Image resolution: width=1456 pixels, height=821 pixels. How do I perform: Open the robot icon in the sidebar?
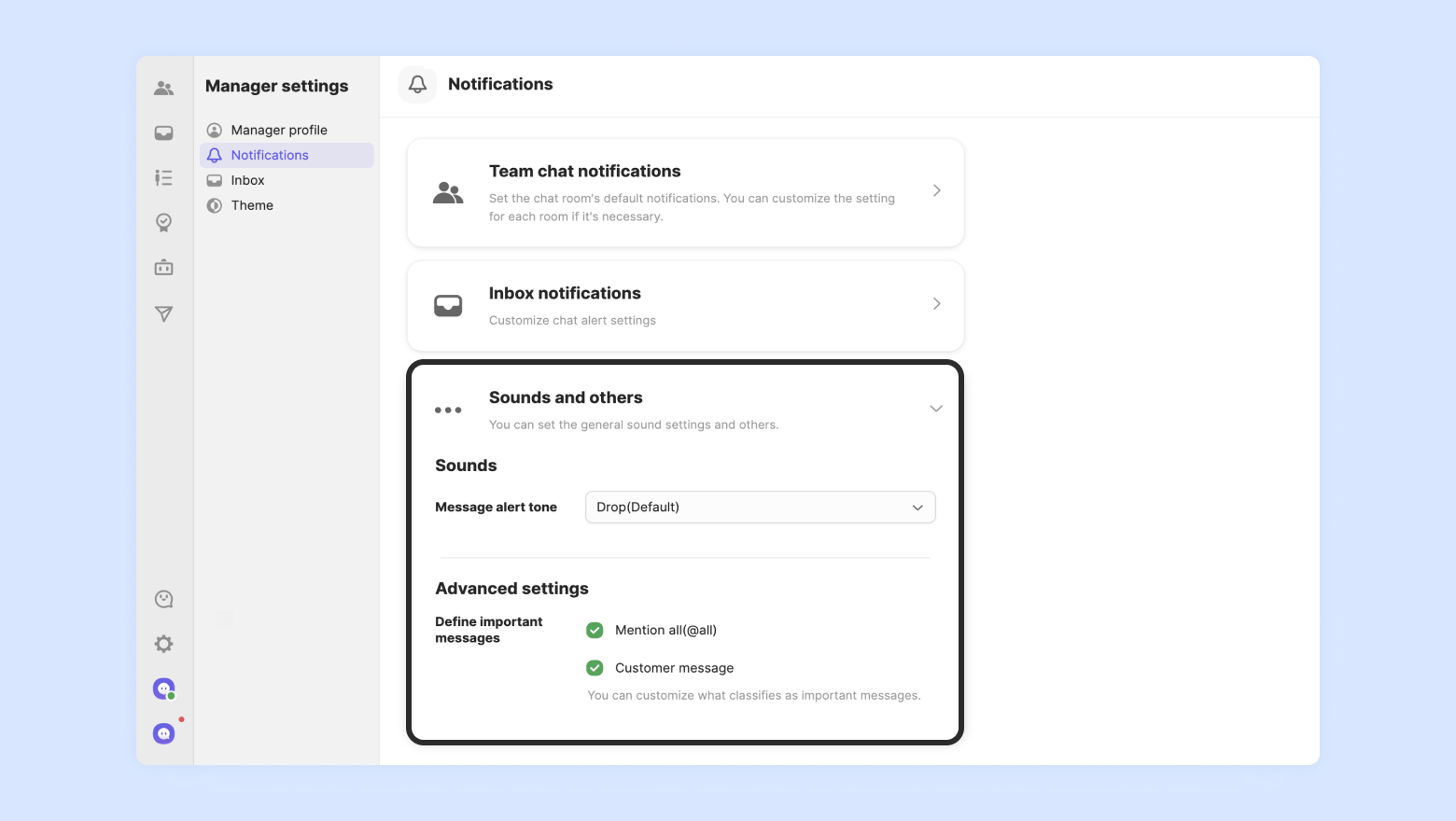point(164,268)
